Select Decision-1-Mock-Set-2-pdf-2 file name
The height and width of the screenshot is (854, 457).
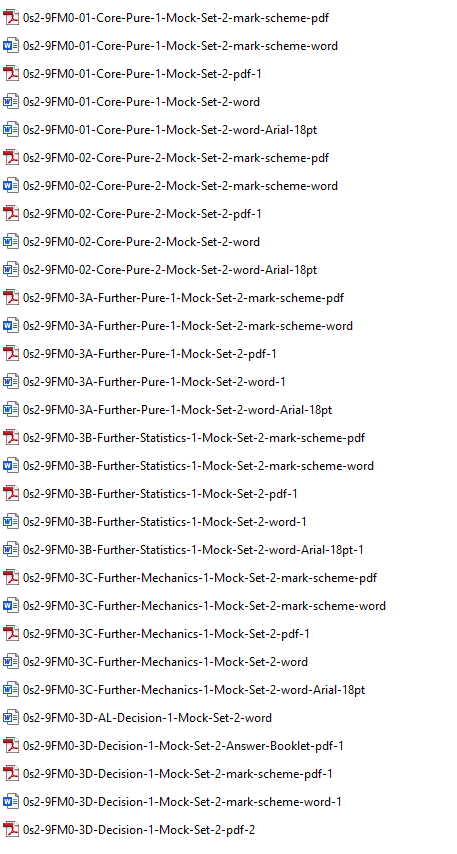(x=139, y=830)
